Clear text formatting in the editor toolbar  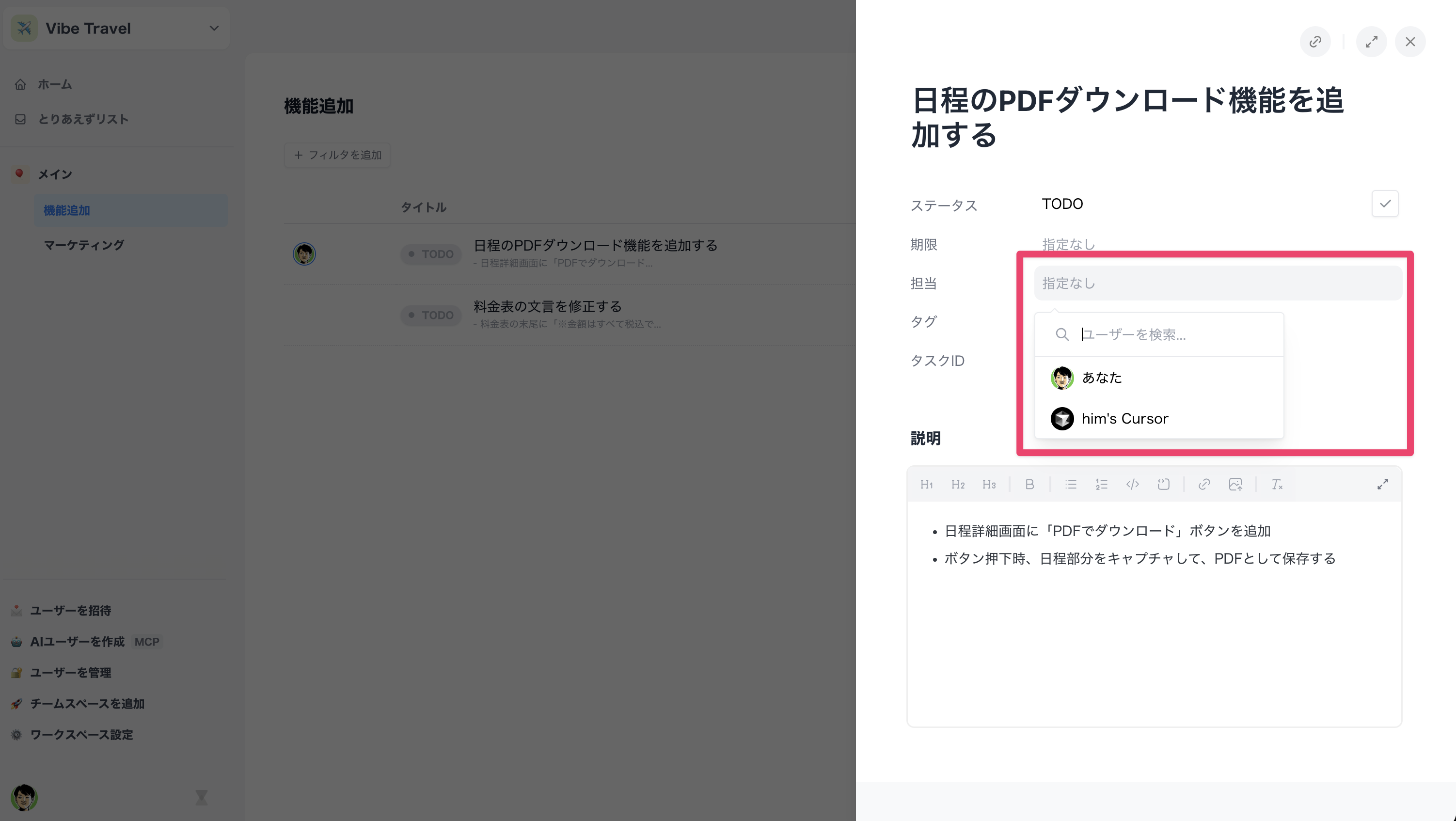click(1277, 484)
